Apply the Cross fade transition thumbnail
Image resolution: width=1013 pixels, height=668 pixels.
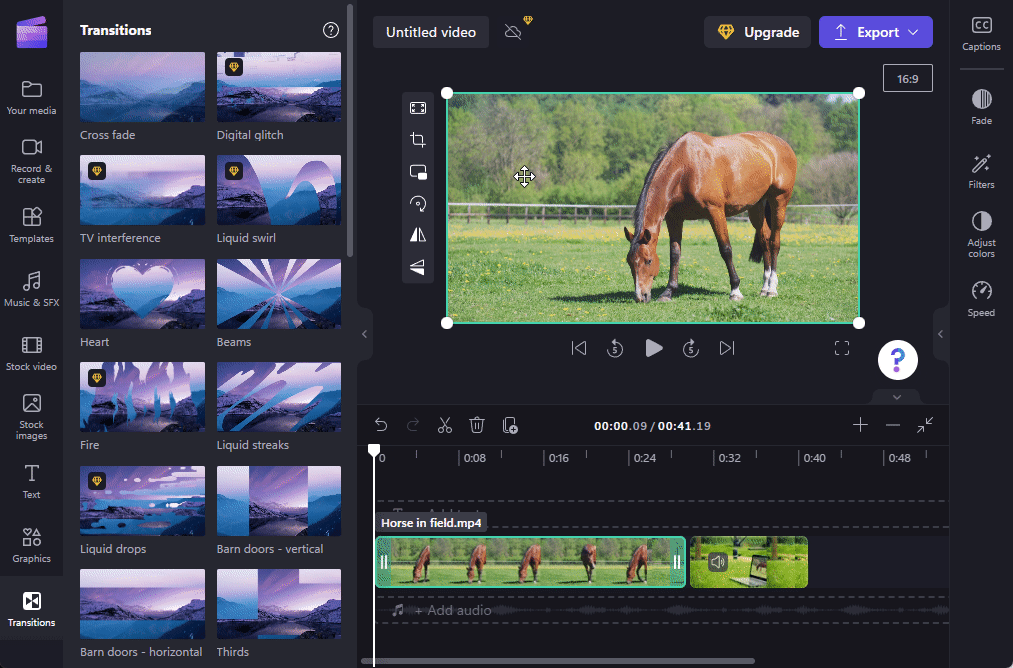coord(142,87)
